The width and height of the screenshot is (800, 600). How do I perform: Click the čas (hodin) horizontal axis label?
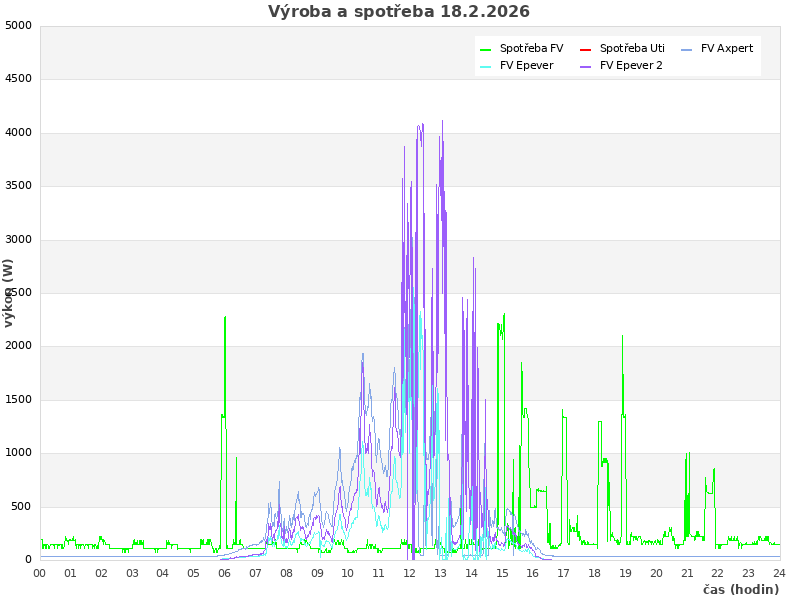740,590
